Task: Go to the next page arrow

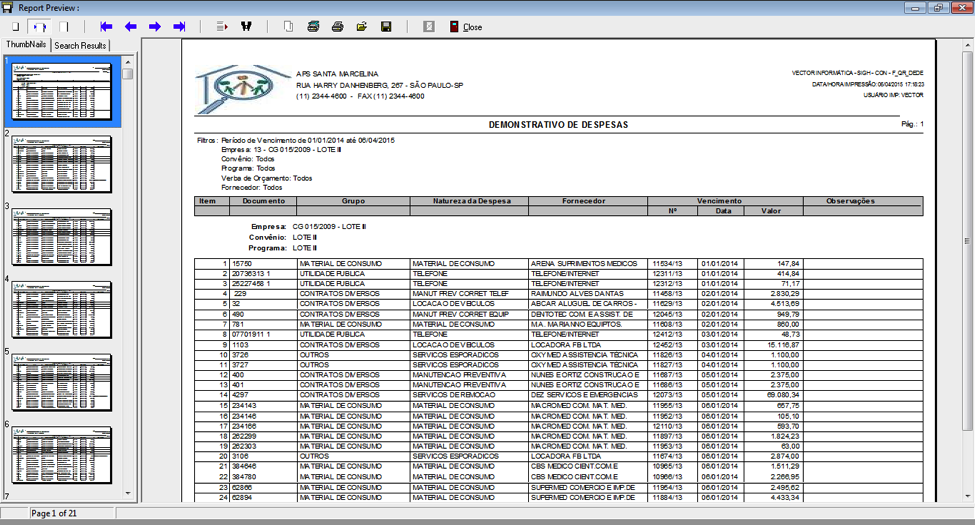Action: pos(155,27)
